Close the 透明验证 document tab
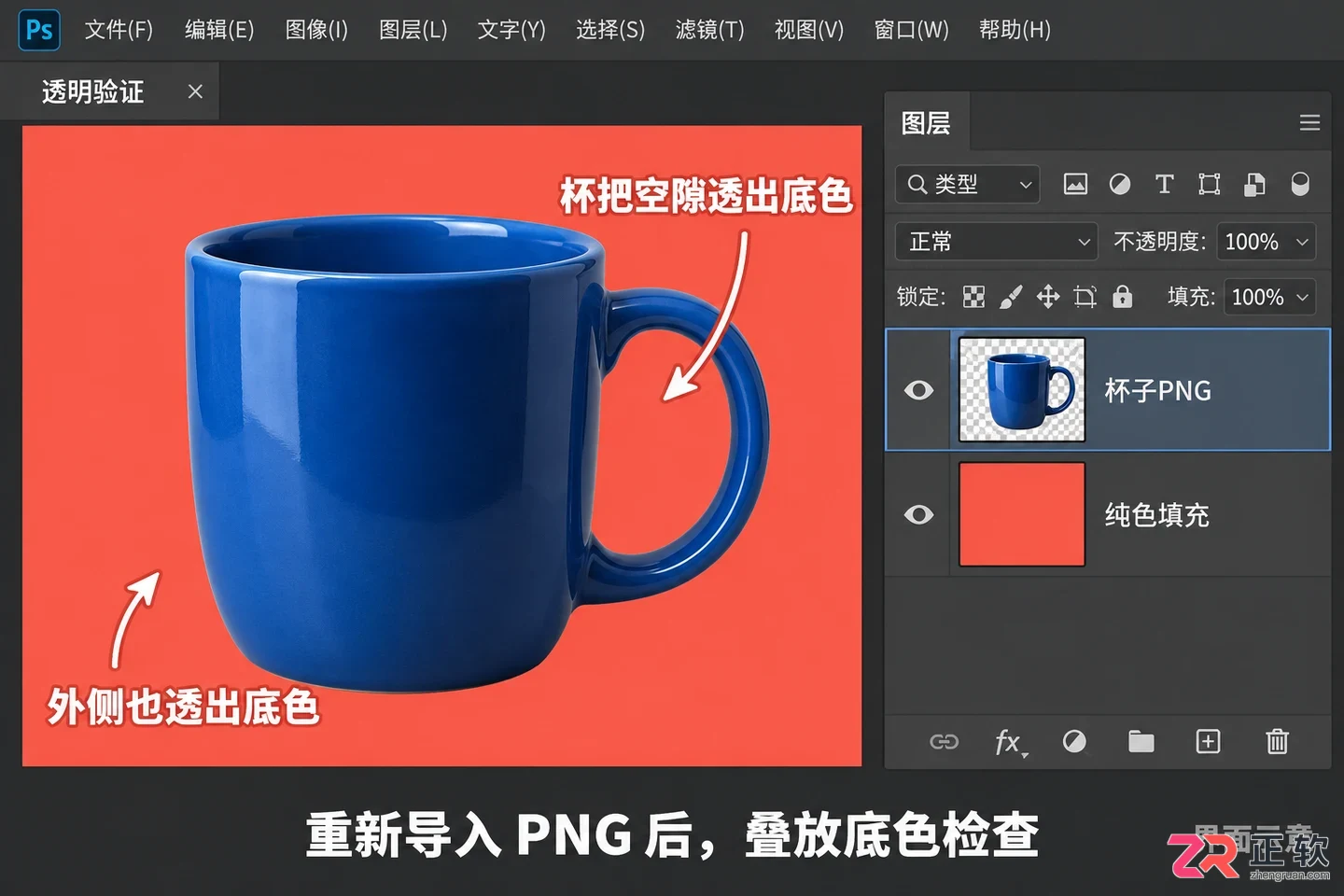1344x896 pixels. (195, 91)
